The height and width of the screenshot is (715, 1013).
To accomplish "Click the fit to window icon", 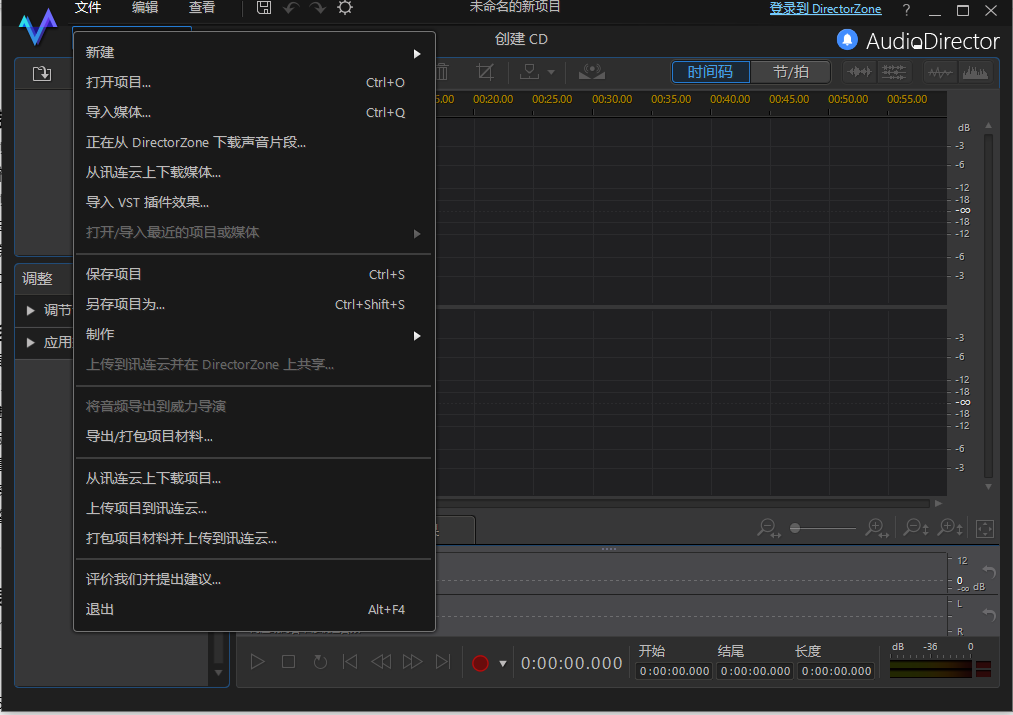I will (985, 528).
